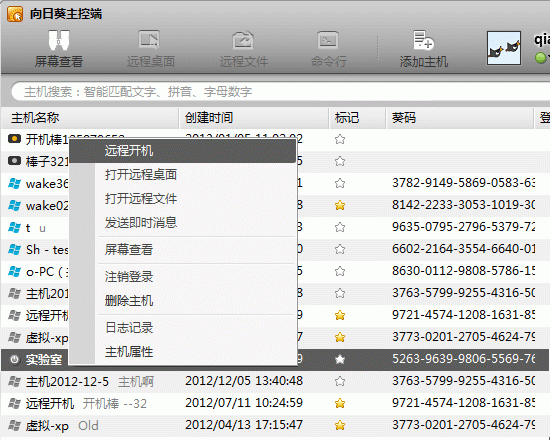Screen dimensions: 550x440
Task: Choose 打开远程桌面 from context menu
Action: tap(183, 175)
